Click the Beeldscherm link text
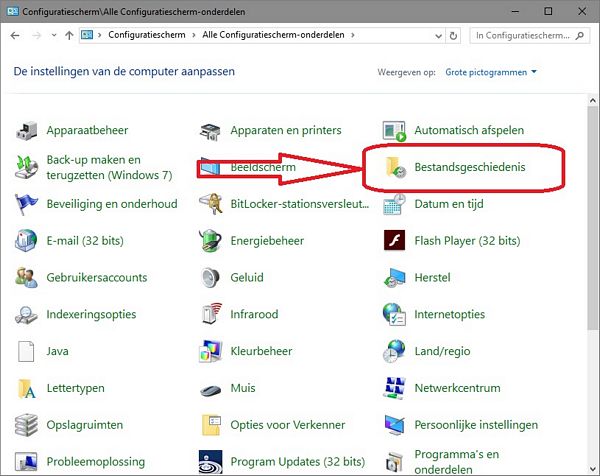Image resolution: width=600 pixels, height=476 pixels. click(263, 167)
